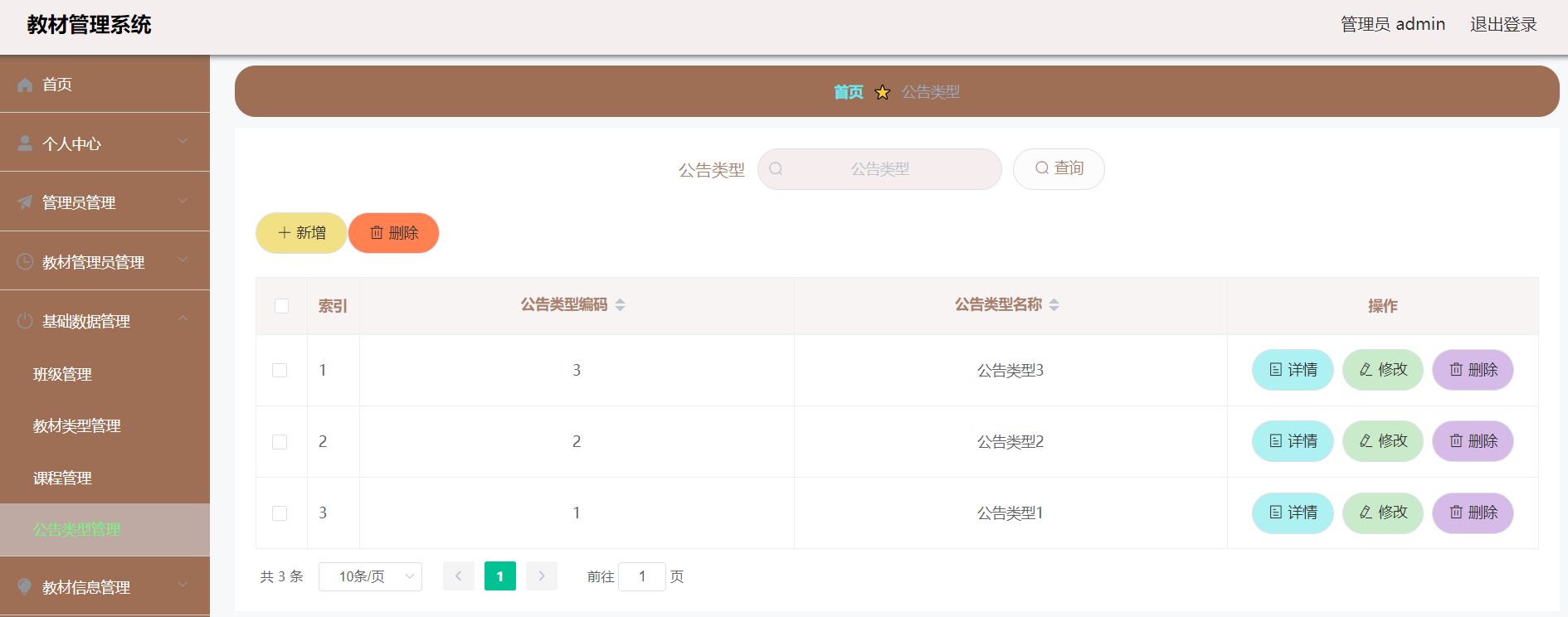Click the home icon beside 首页 in sidebar
Image resolution: width=1568 pixels, height=617 pixels.
[x=25, y=85]
